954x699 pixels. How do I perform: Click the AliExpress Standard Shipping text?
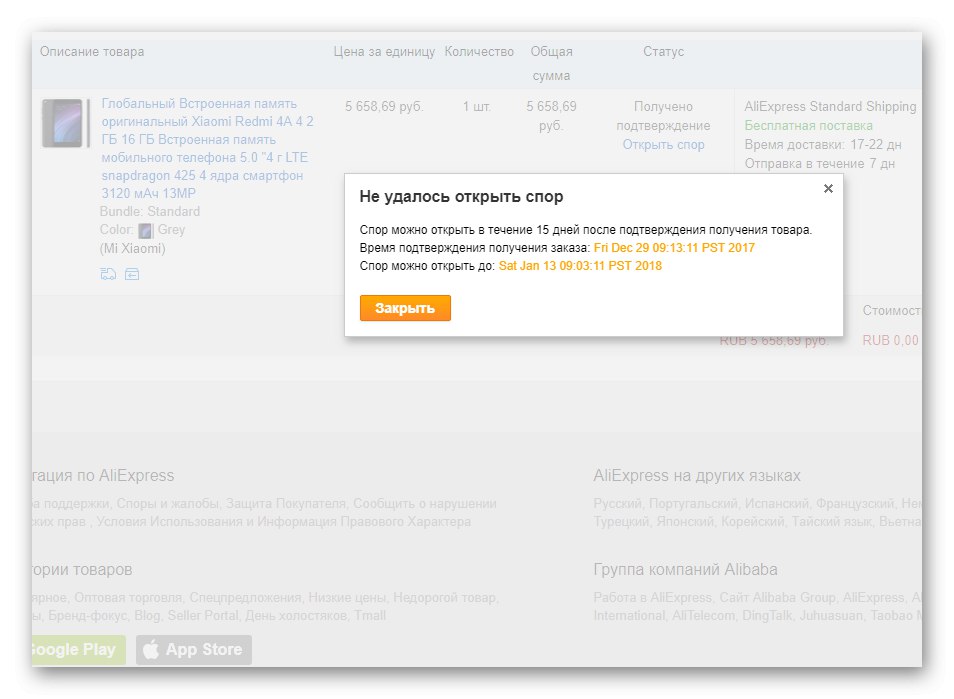point(830,106)
